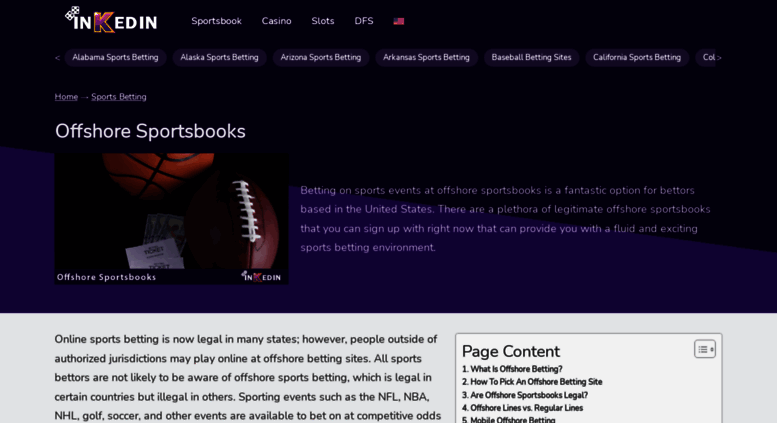Show previous items in state betting carousel
Screen dimensions: 777x423
tap(57, 57)
